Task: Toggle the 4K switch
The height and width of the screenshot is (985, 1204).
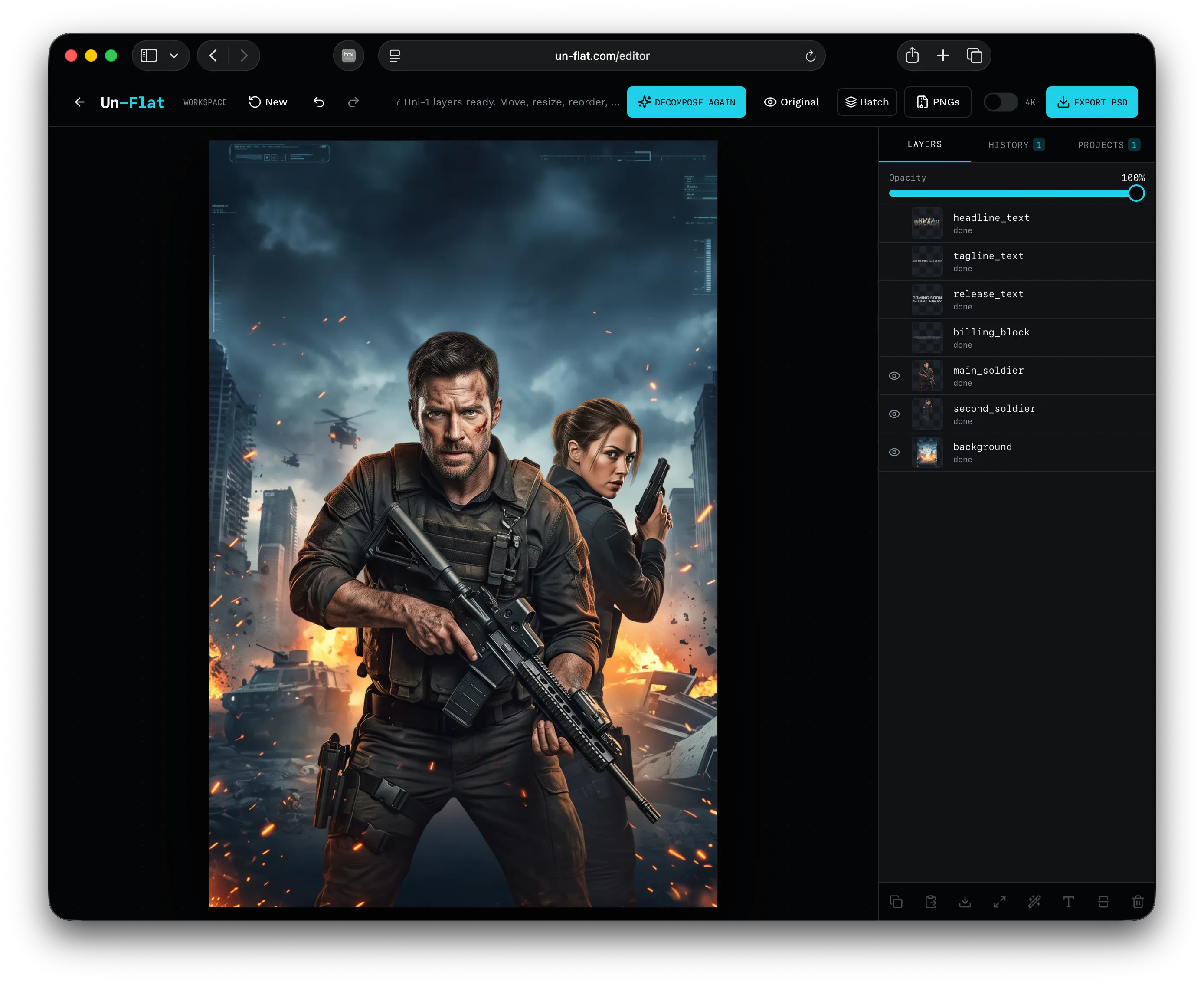Action: [x=1001, y=103]
